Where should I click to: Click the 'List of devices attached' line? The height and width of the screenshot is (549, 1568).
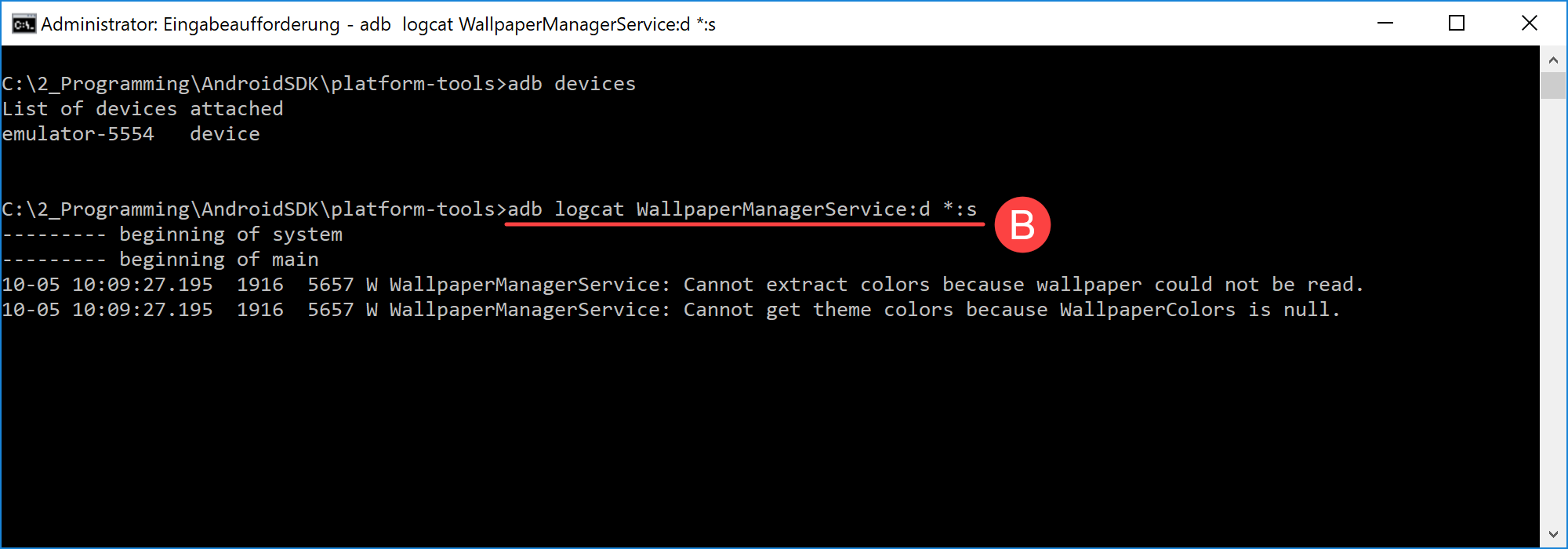point(143,109)
